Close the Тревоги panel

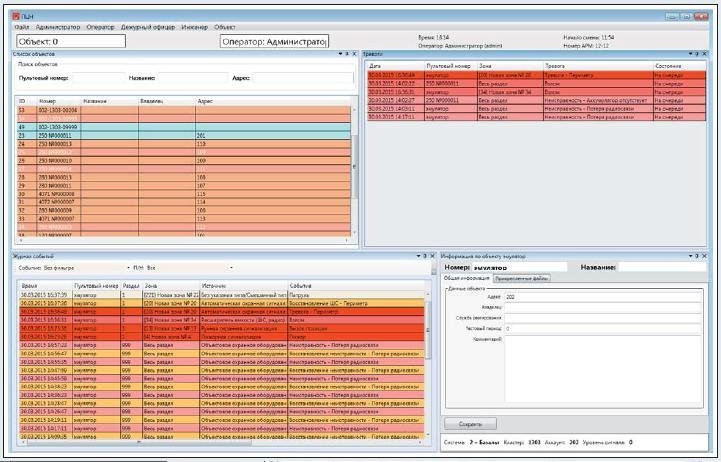[703, 53]
